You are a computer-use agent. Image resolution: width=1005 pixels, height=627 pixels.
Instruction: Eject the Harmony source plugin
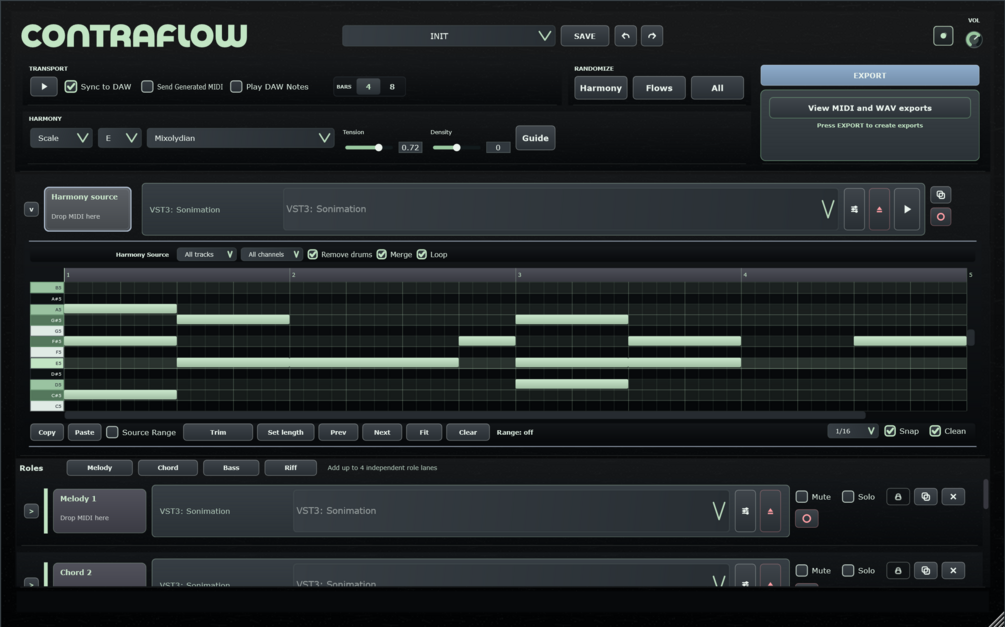click(879, 209)
